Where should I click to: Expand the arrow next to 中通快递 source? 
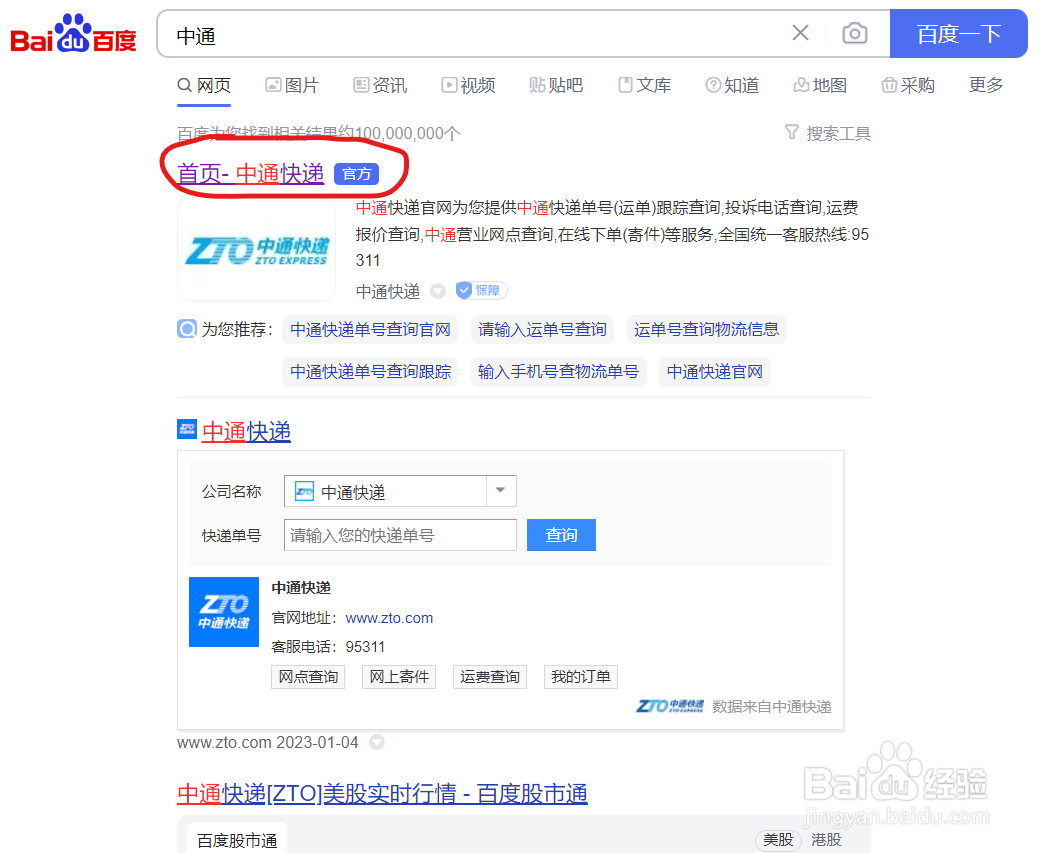[x=437, y=291]
